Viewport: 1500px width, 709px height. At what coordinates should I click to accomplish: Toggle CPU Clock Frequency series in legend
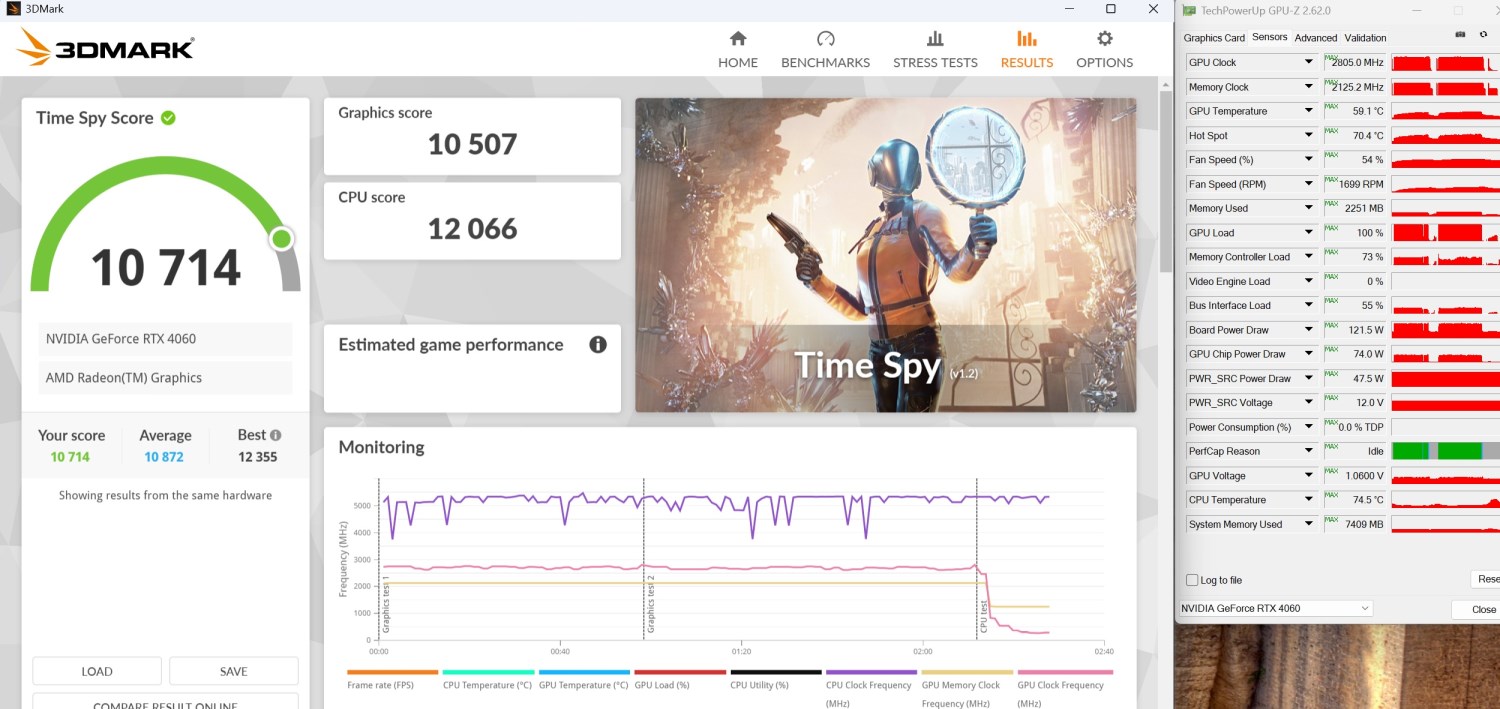pos(871,688)
